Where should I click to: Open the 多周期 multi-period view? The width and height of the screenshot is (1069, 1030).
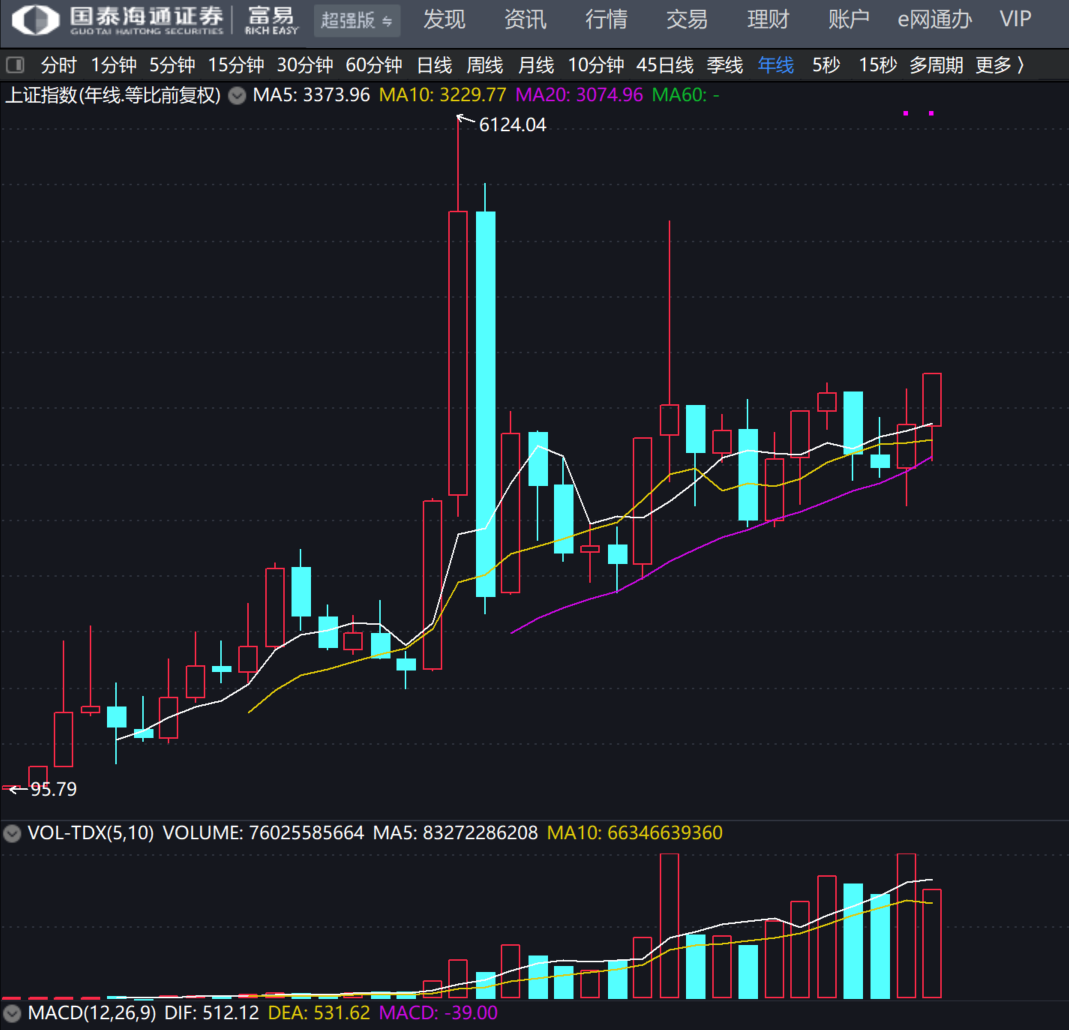click(936, 66)
